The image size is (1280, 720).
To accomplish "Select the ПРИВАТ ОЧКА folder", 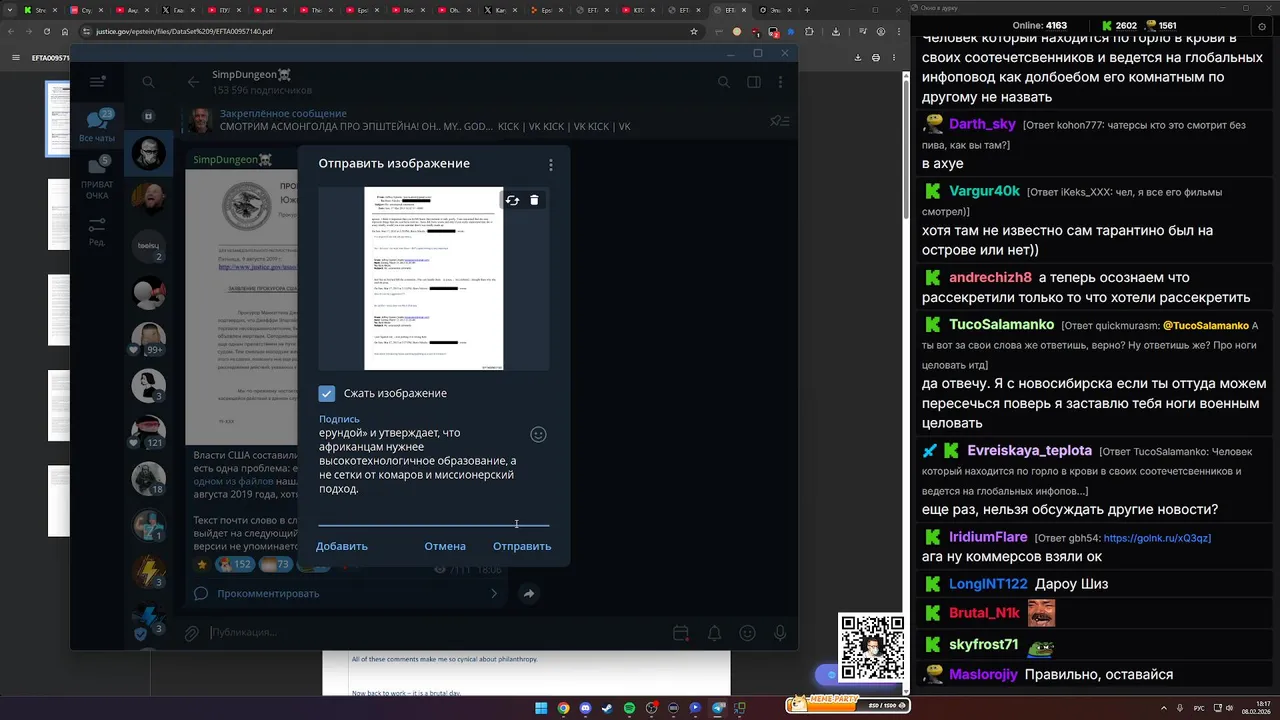I will pyautogui.click(x=97, y=178).
